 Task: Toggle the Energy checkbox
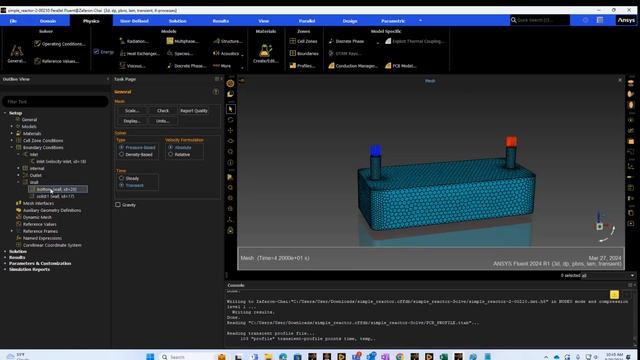(x=96, y=52)
